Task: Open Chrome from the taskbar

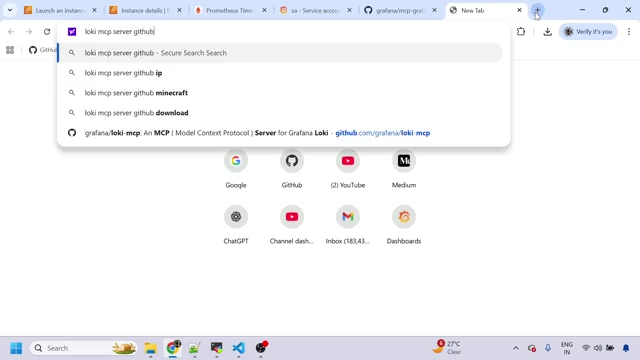Action: [173, 348]
